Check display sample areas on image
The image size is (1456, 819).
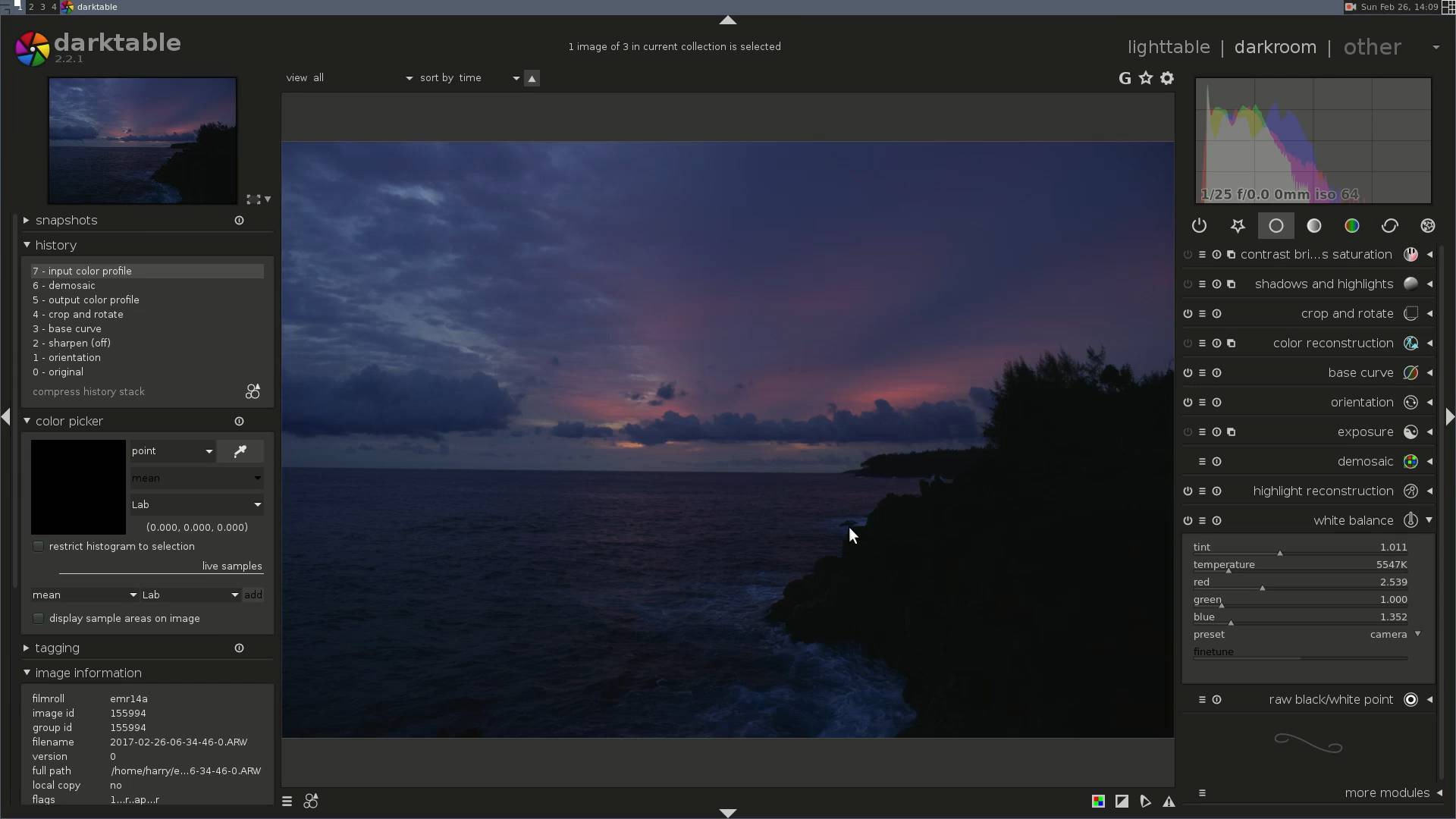[x=39, y=619]
